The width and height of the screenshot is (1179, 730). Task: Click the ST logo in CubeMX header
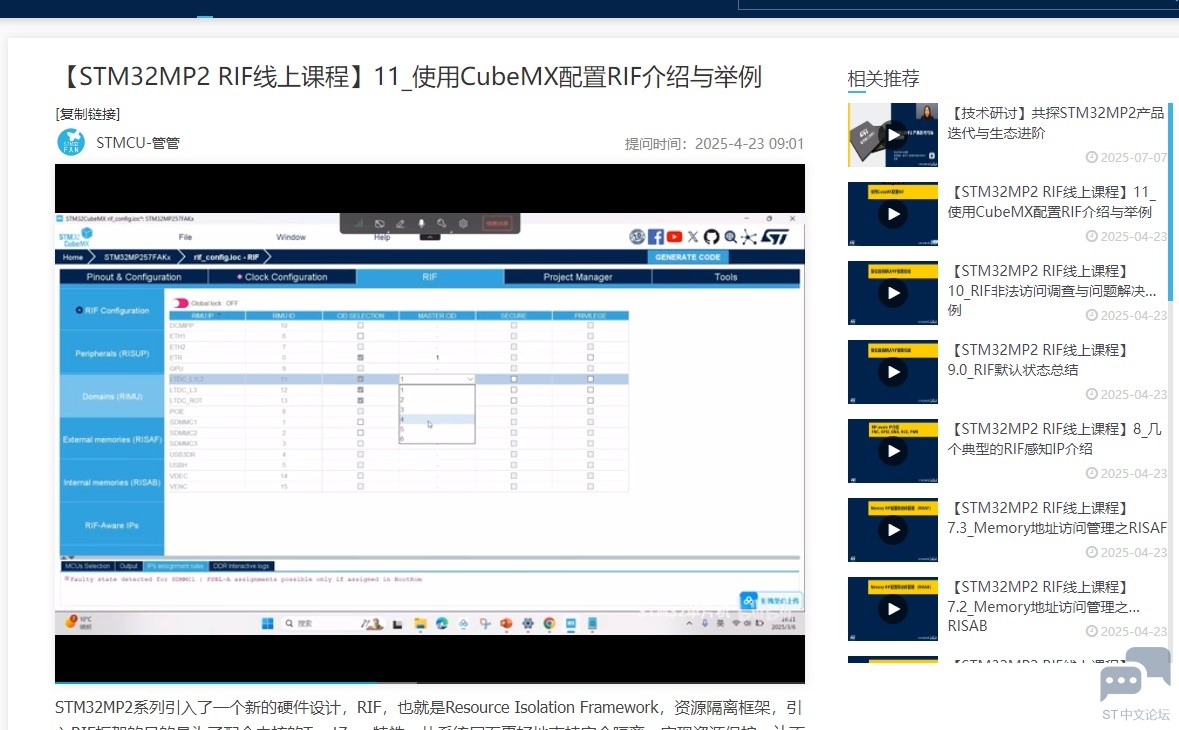click(x=774, y=237)
